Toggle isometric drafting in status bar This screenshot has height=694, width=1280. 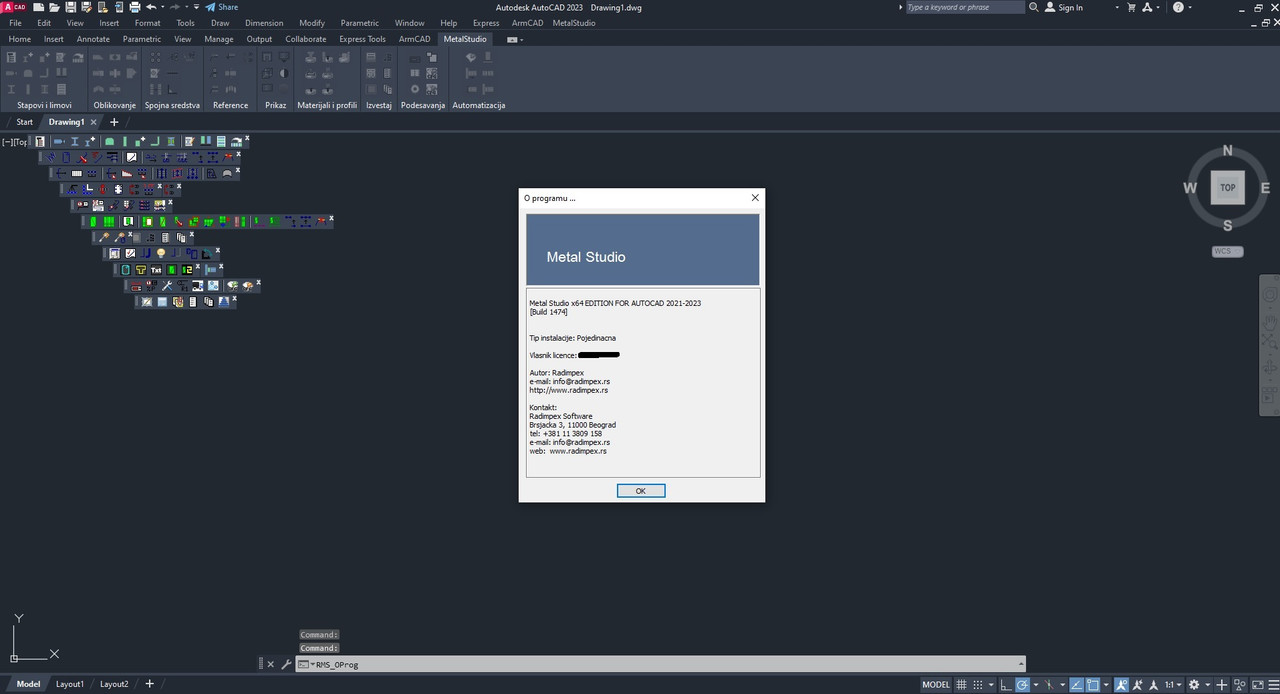1050,684
